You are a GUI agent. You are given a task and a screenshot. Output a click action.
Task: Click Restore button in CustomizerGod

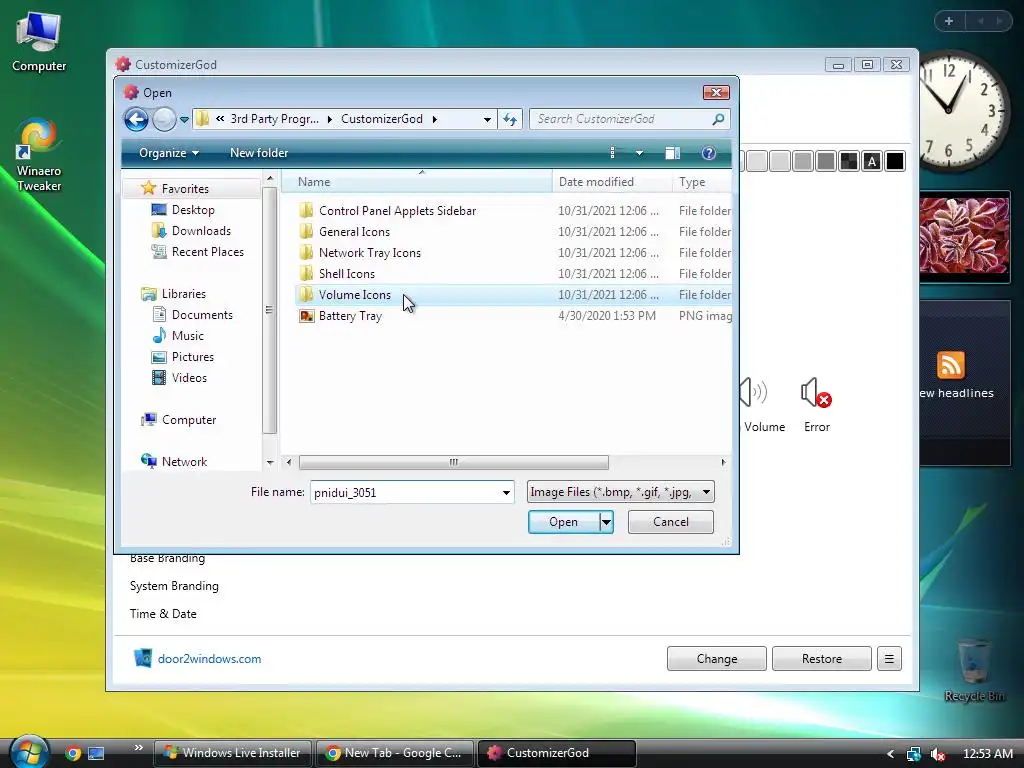pyautogui.click(x=822, y=659)
